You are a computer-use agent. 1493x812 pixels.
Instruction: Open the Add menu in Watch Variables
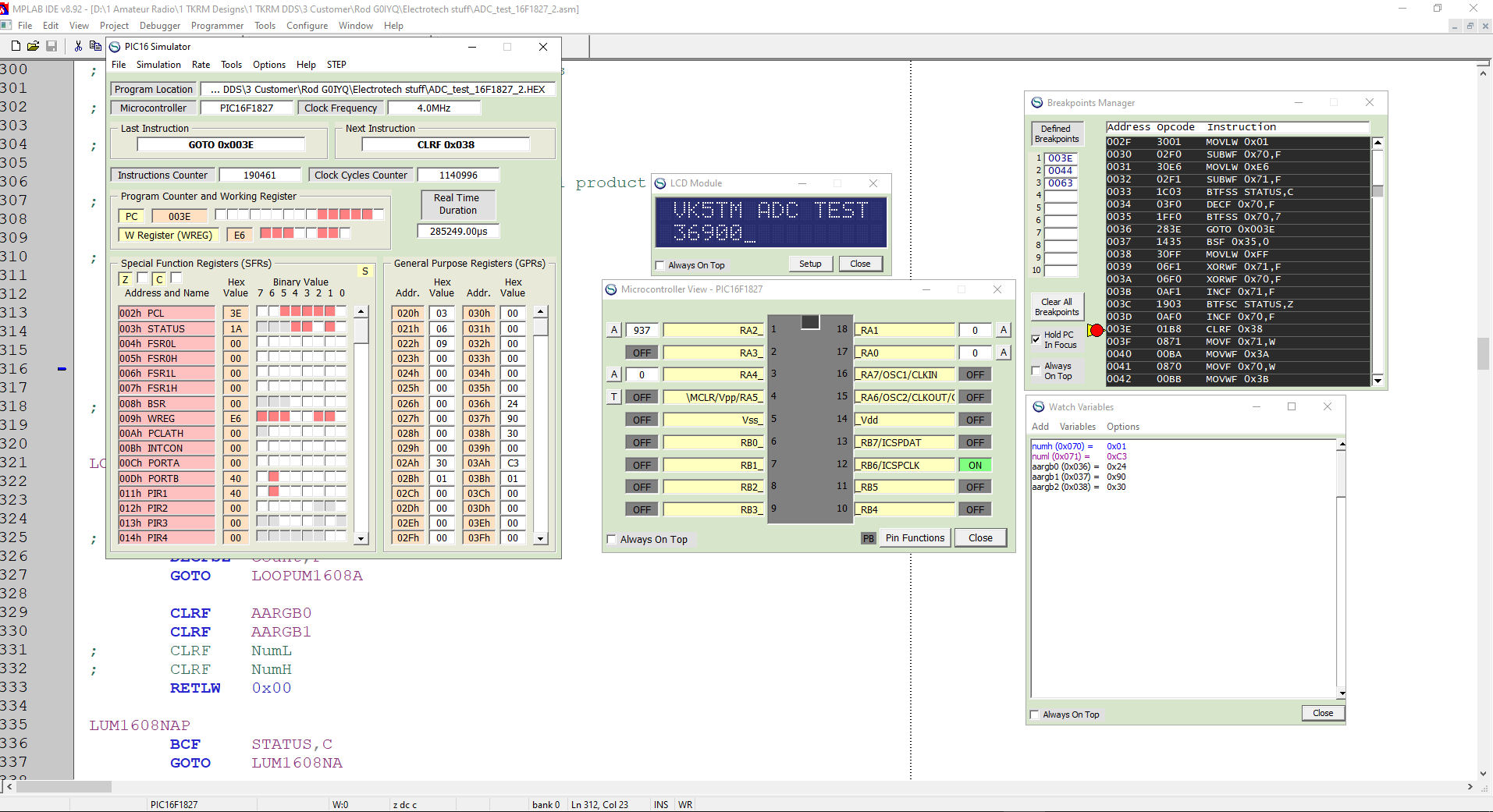point(1040,427)
